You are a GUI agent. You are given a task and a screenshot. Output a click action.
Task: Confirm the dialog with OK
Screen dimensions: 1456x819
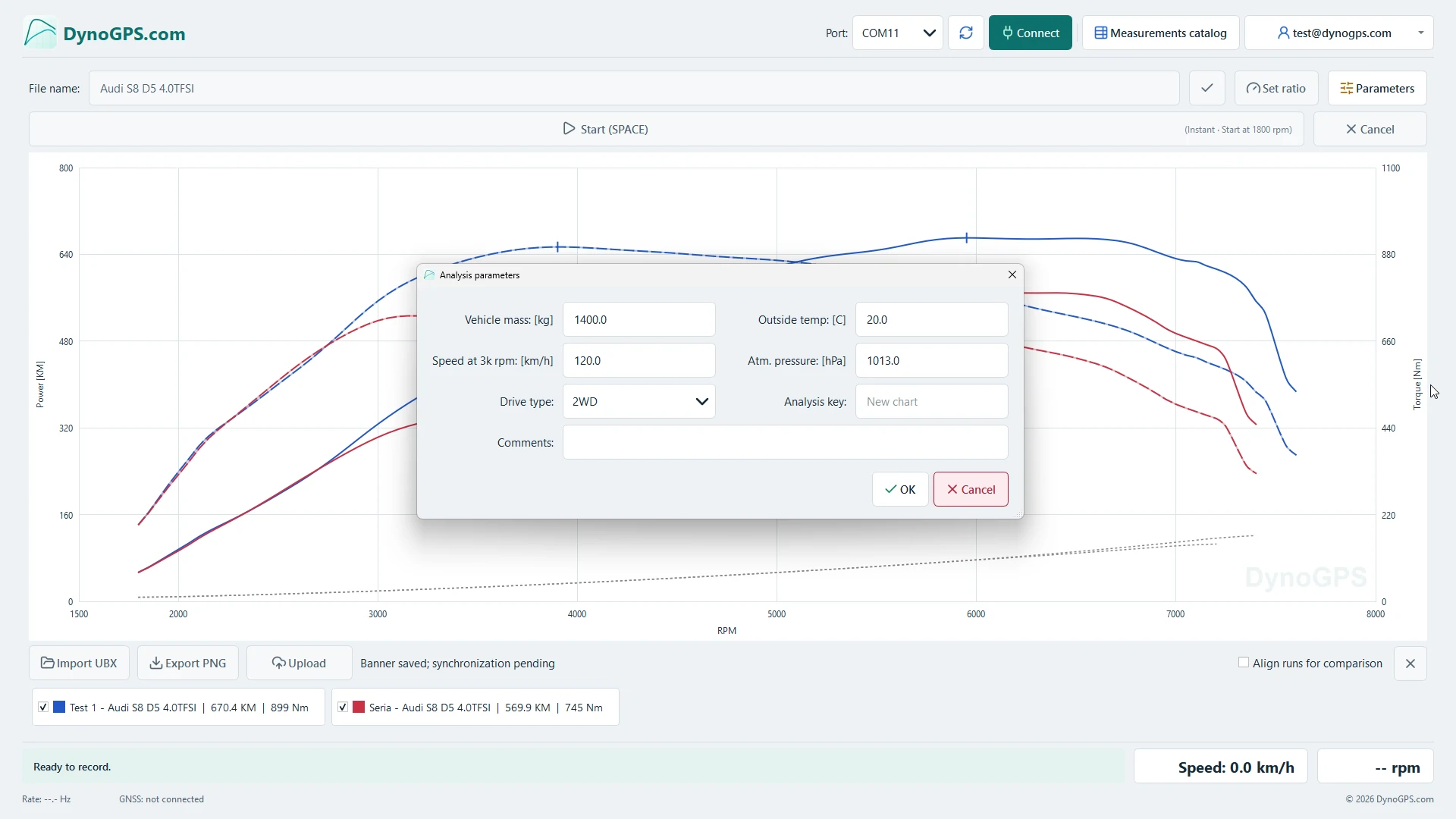pyautogui.click(x=900, y=489)
